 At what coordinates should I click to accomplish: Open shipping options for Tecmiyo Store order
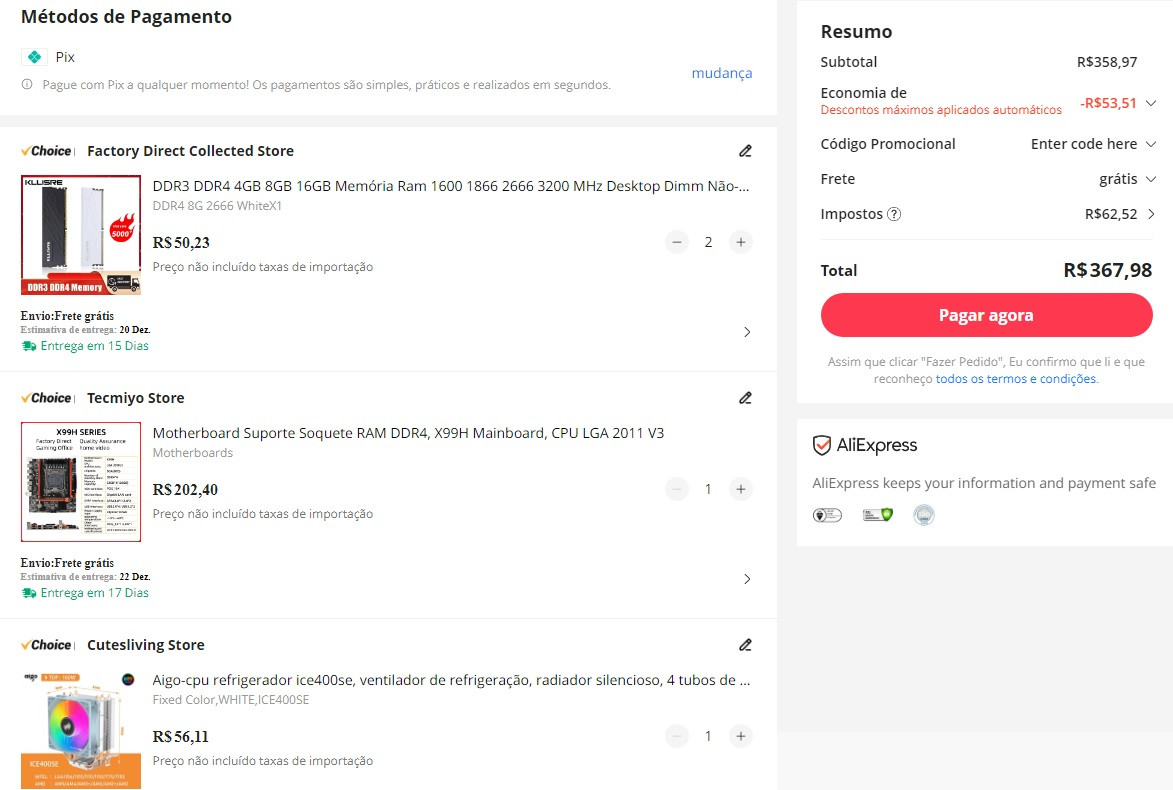point(747,579)
